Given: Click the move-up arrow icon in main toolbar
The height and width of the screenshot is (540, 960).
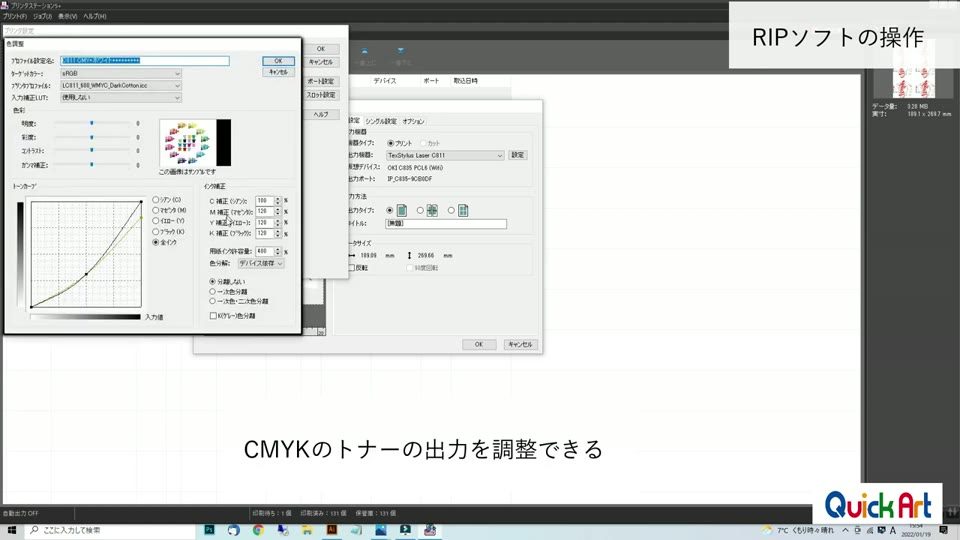Looking at the screenshot, I should click(364, 51).
